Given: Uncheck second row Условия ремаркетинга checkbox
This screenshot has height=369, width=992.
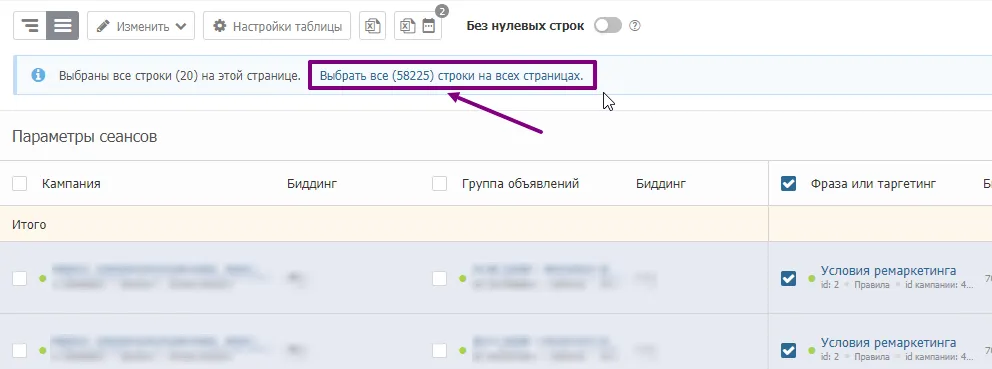Looking at the screenshot, I should tap(788, 350).
